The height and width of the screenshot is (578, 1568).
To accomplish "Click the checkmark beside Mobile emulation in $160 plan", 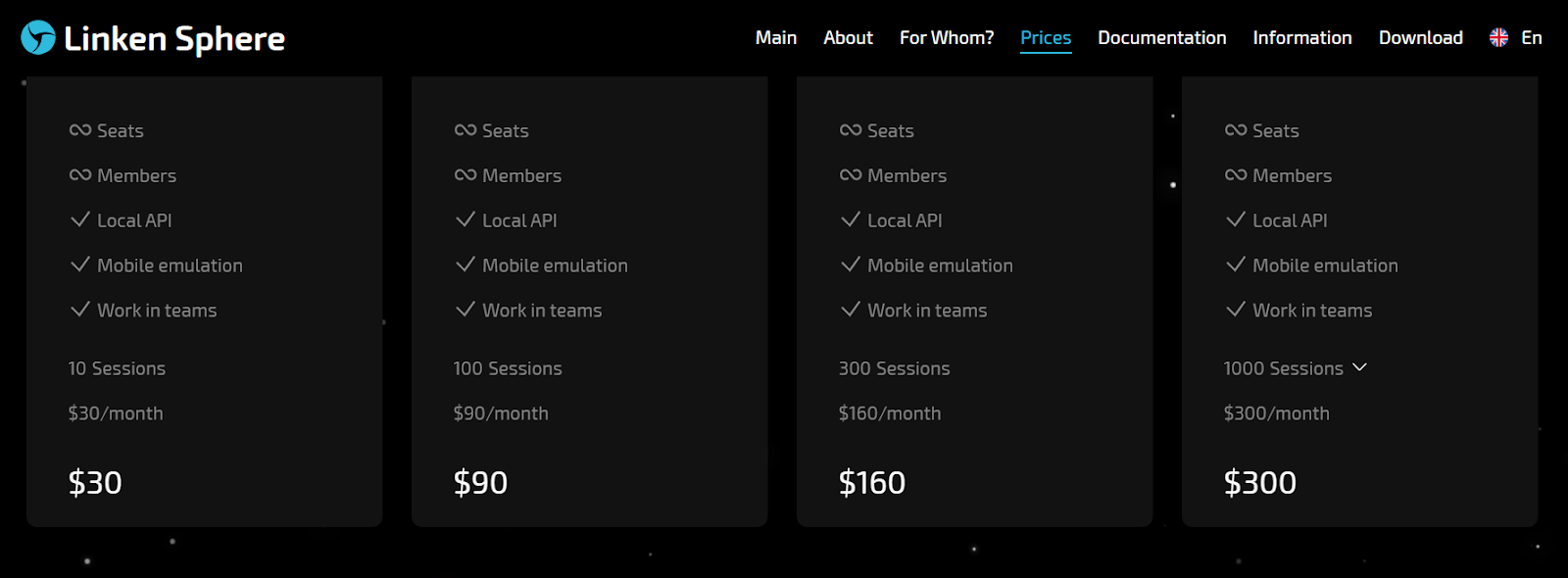I will point(851,265).
